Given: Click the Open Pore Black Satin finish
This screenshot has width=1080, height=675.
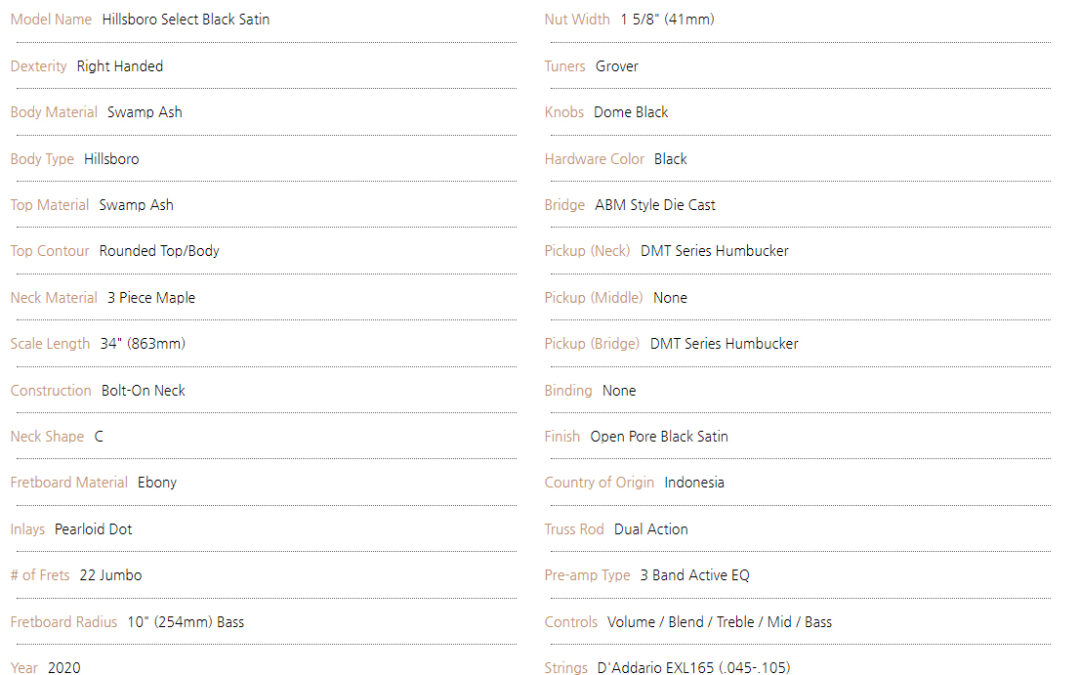Looking at the screenshot, I should pyautogui.click(x=659, y=437).
